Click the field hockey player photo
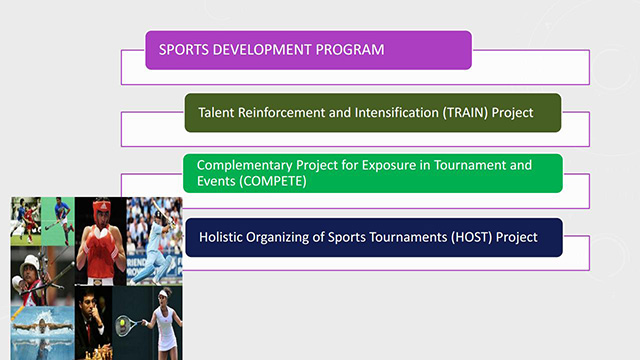This screenshot has width=640, height=360. pyautogui.click(x=58, y=221)
